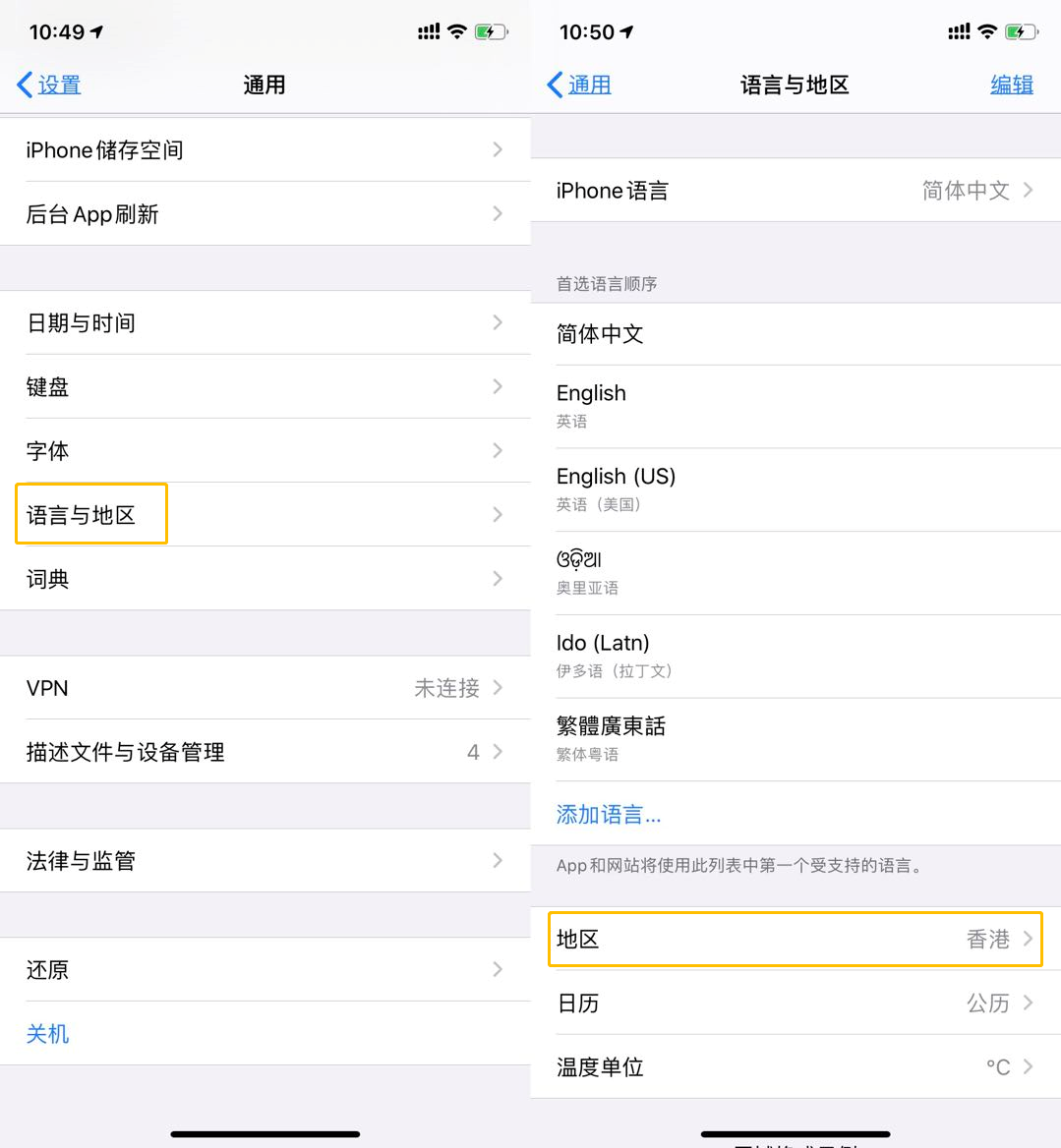Screen dimensions: 1061x1148
Task: Open 词典 settings row
Action: click(x=265, y=578)
